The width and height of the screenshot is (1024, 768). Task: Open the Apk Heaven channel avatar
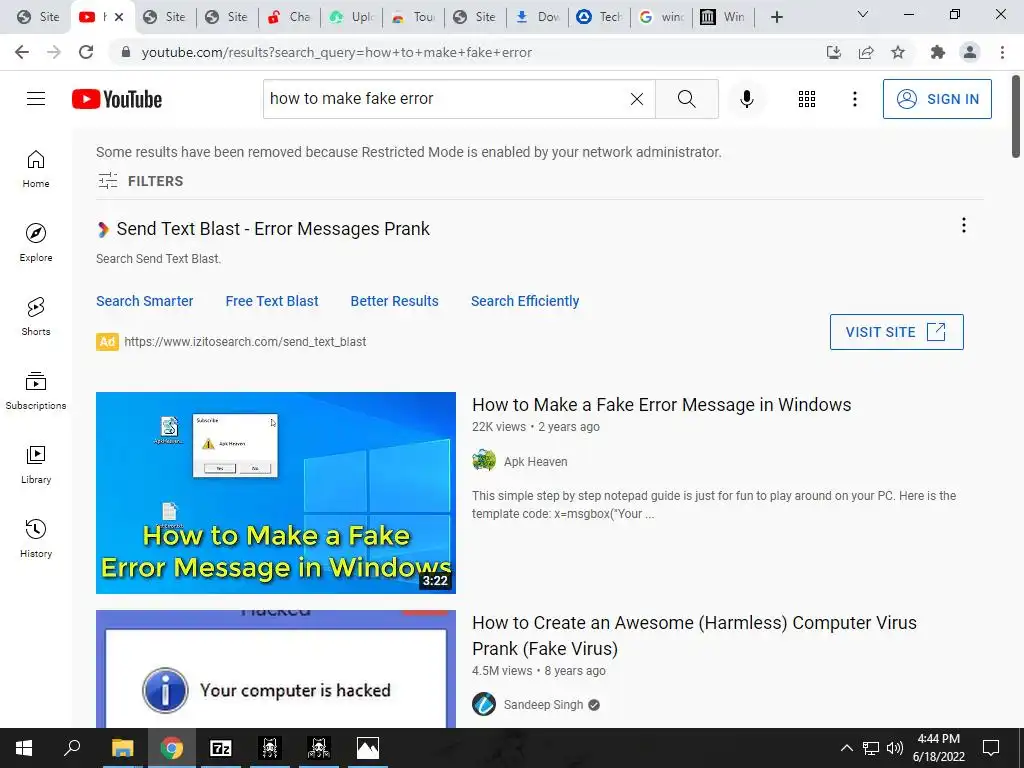484,461
